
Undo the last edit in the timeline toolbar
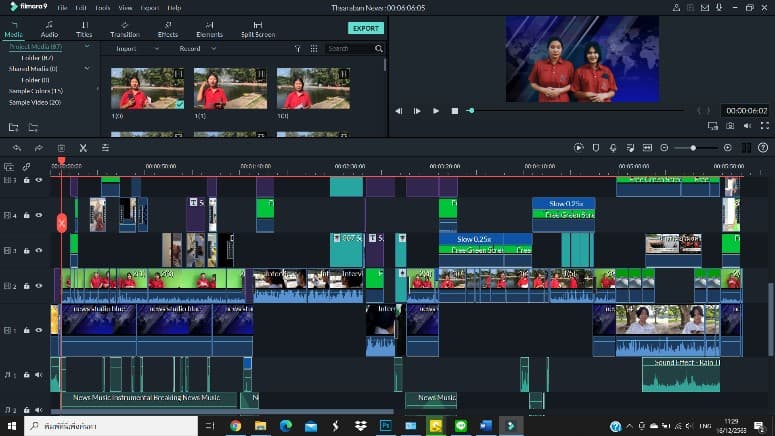17,148
